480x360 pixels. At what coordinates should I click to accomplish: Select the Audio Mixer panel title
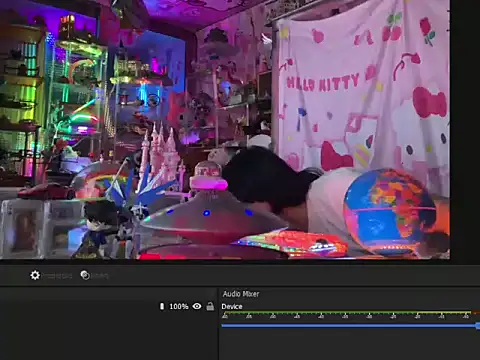click(x=241, y=294)
